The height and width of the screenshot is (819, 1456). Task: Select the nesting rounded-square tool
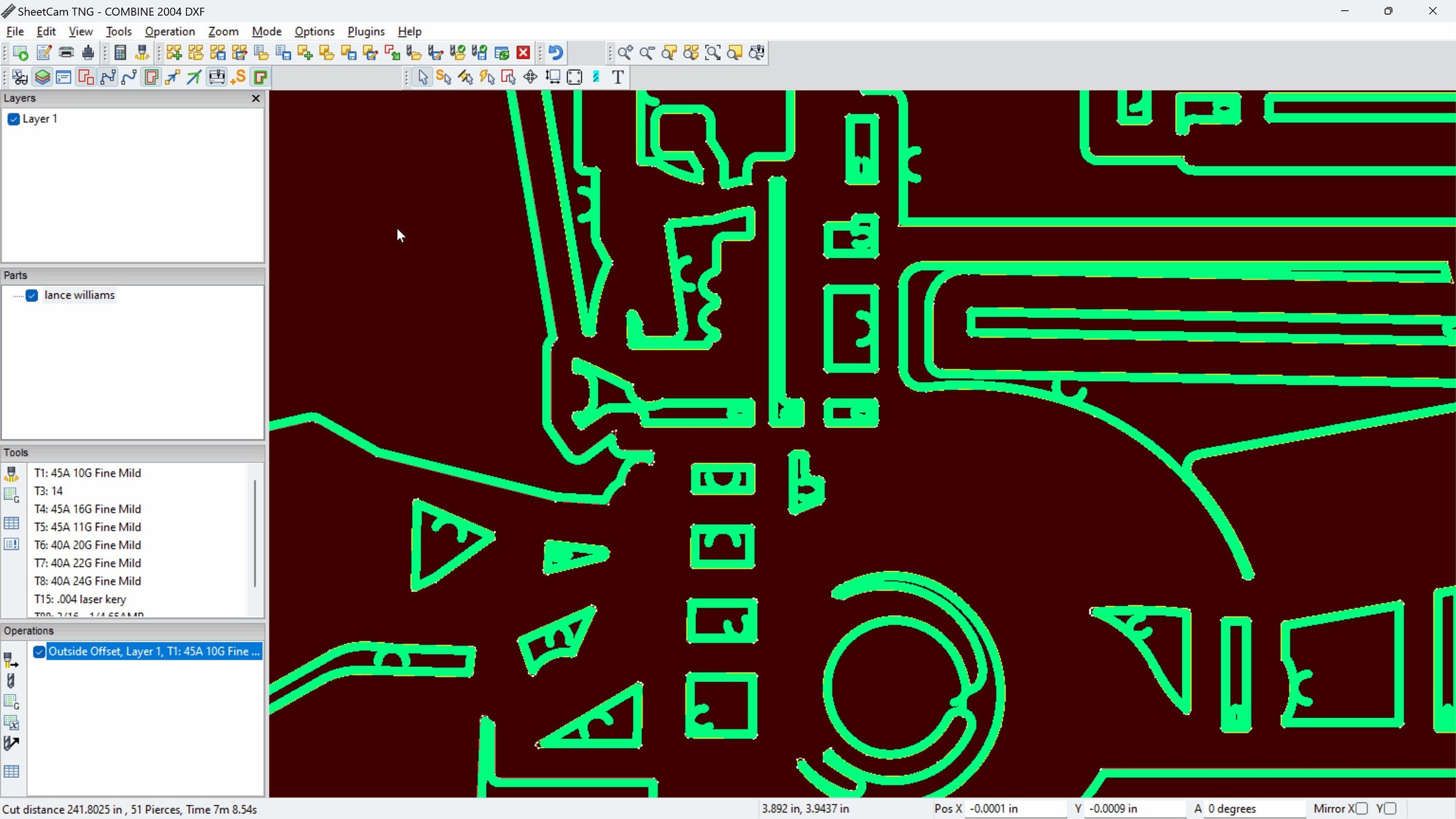click(574, 77)
